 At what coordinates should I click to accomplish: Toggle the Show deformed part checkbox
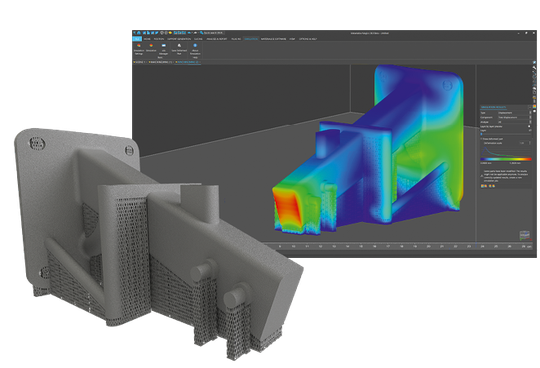[482, 138]
